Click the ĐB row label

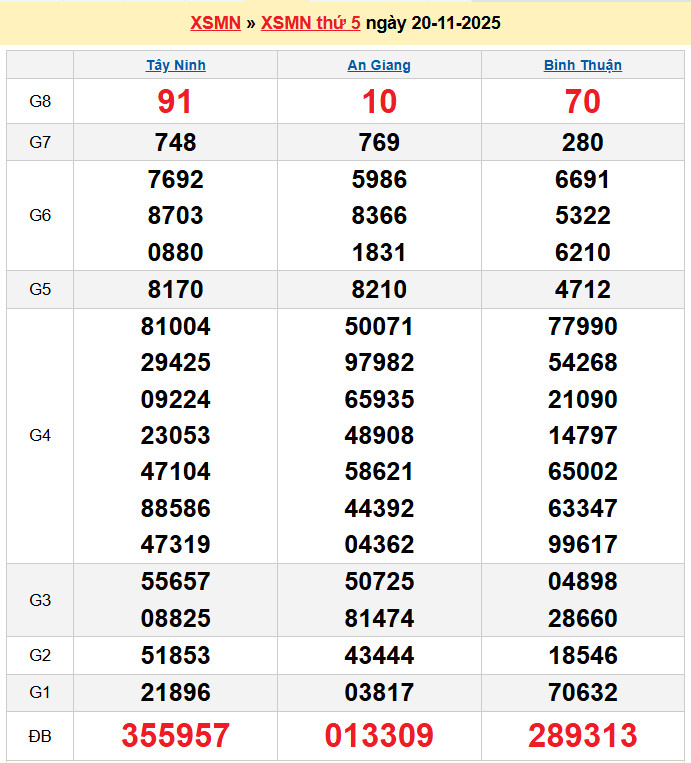[40, 736]
